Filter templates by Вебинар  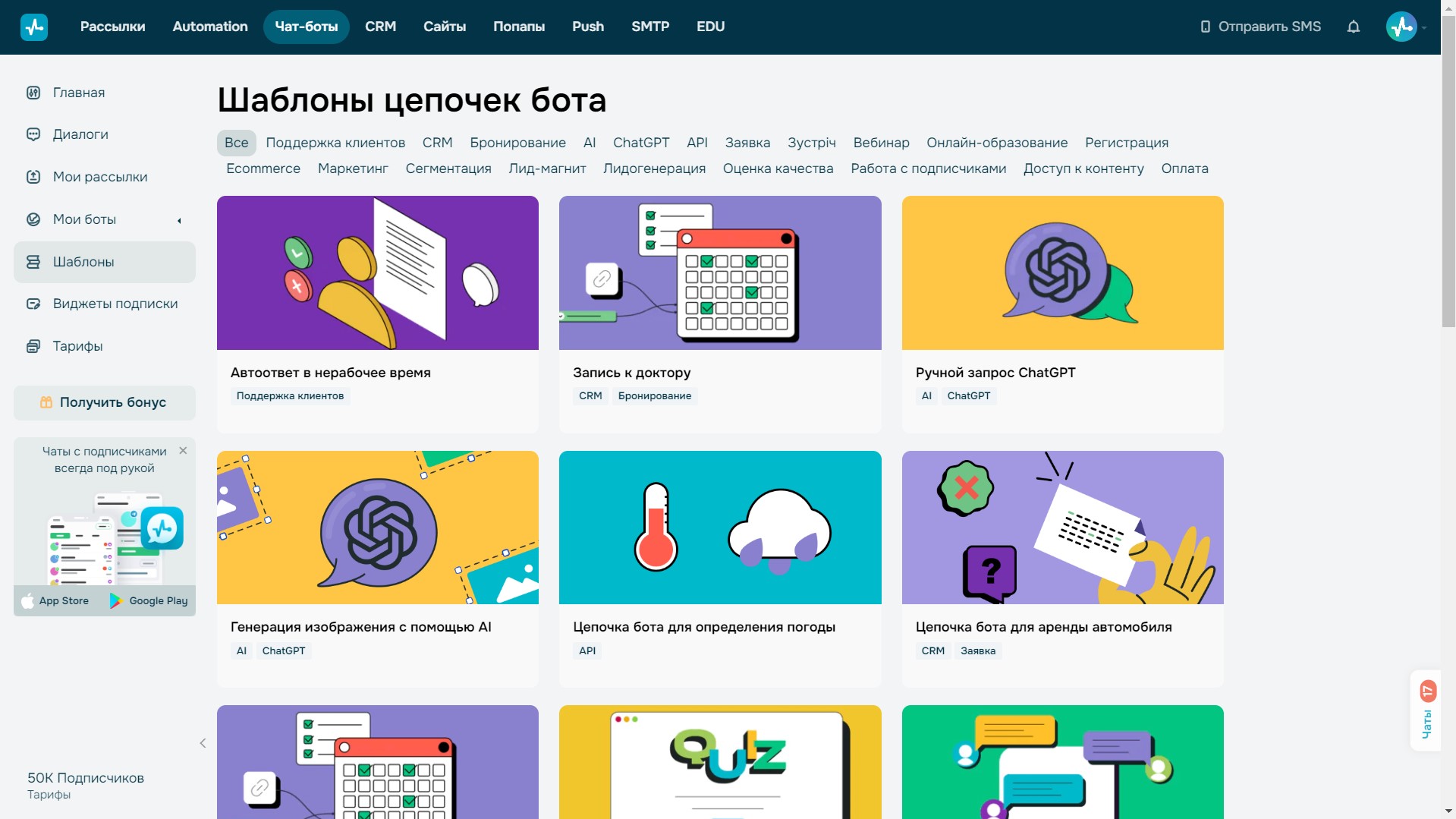click(881, 143)
